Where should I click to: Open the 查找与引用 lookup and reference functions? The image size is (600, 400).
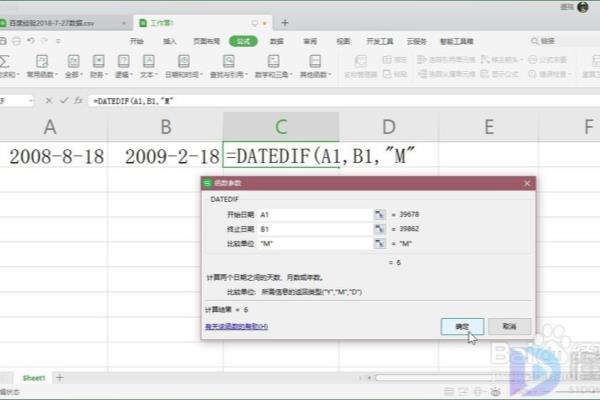(229, 66)
